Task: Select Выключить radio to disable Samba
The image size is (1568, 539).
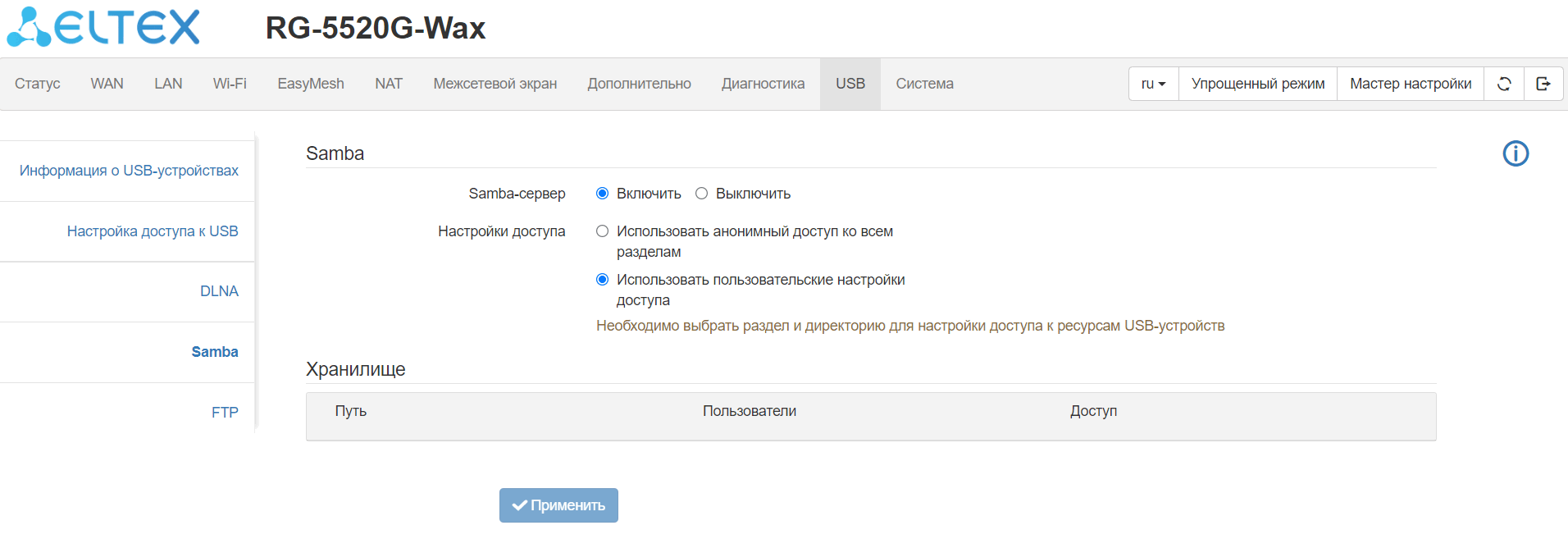Action: click(x=702, y=194)
